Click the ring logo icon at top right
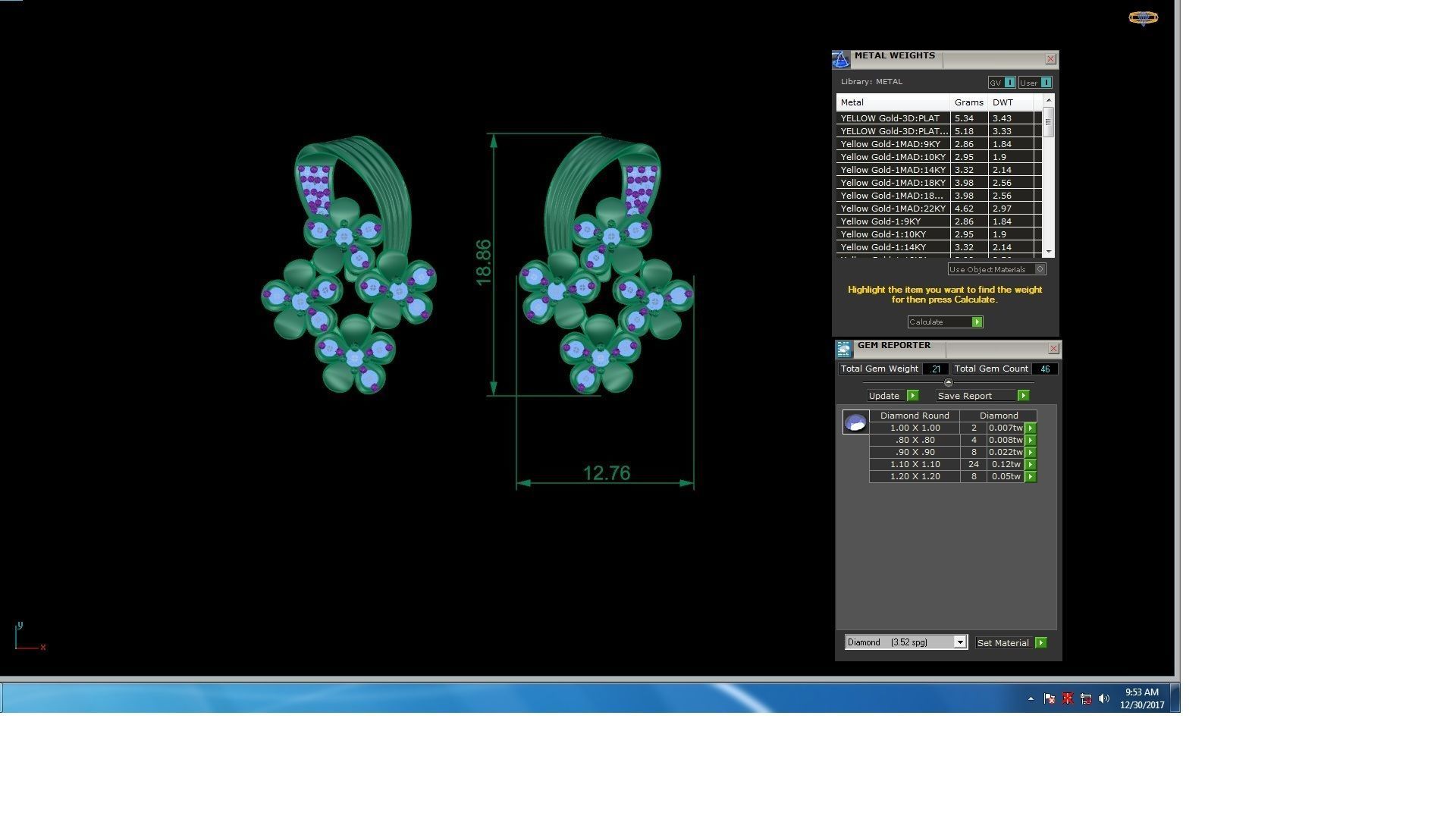Image resolution: width=1456 pixels, height=819 pixels. pos(1143,18)
